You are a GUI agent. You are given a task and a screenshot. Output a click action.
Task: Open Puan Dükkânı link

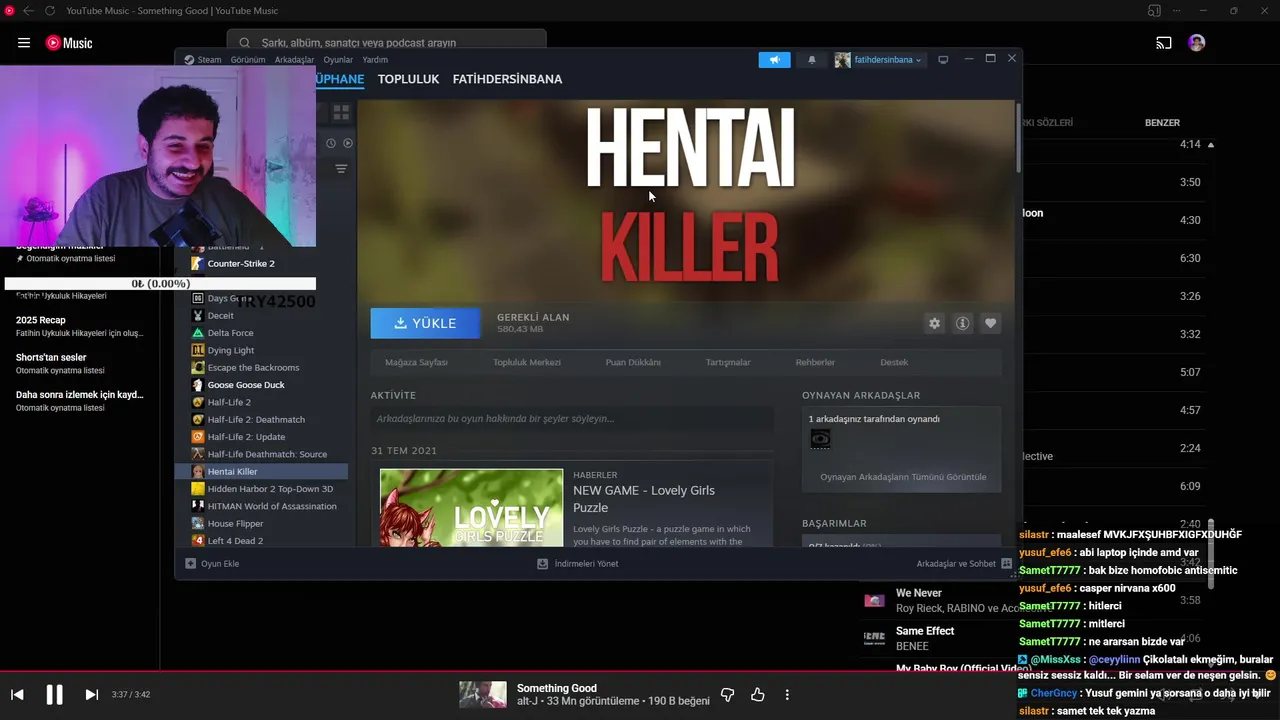point(633,362)
